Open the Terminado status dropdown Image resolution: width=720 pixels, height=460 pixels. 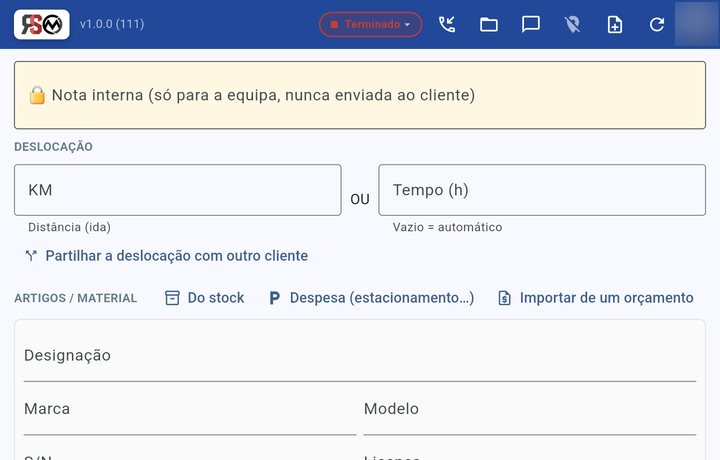(371, 24)
